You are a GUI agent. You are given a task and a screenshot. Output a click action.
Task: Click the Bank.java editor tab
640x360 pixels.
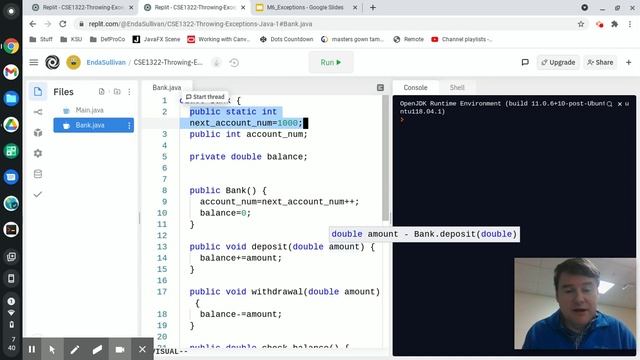click(x=167, y=87)
